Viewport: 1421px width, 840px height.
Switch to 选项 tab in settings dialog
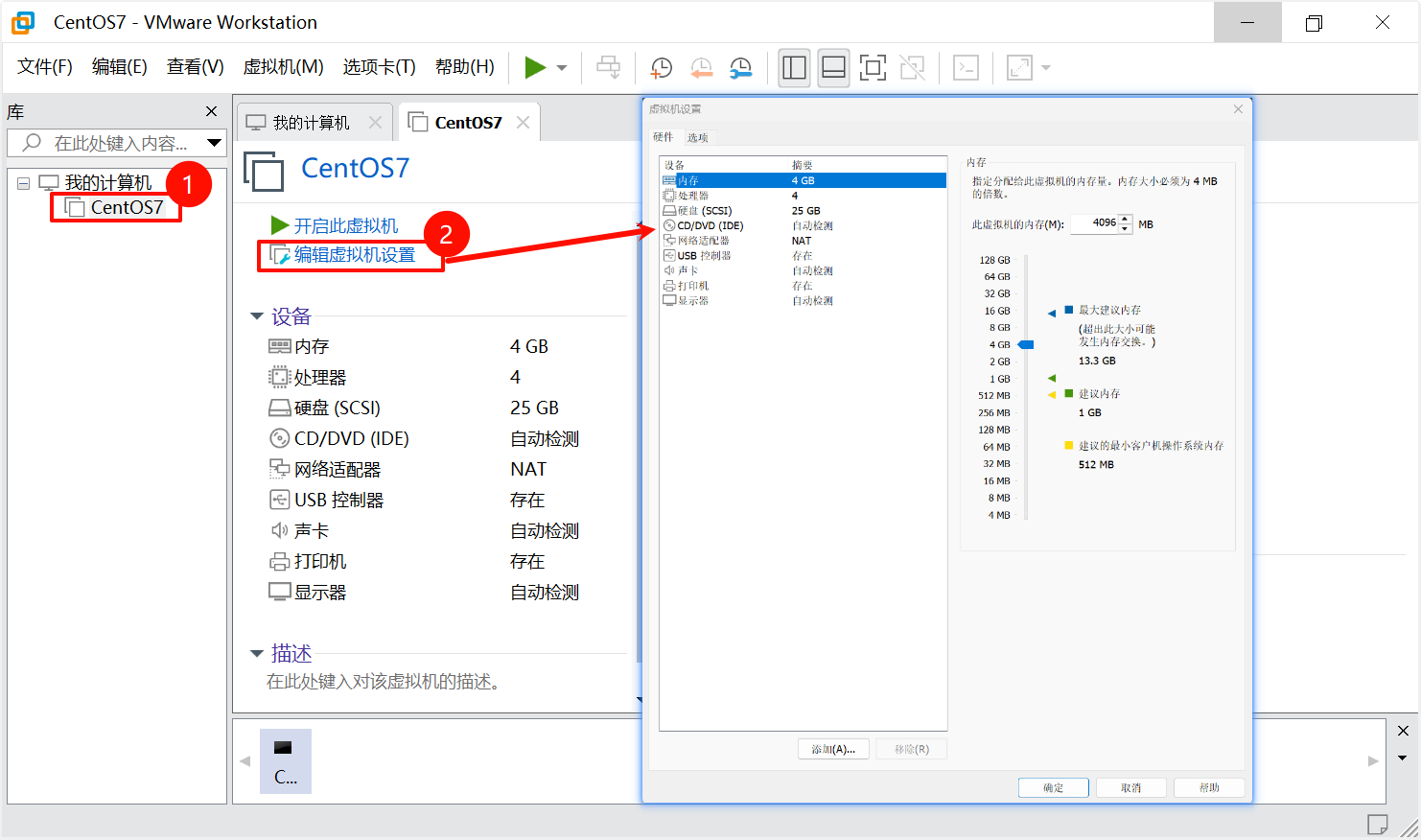[x=697, y=137]
